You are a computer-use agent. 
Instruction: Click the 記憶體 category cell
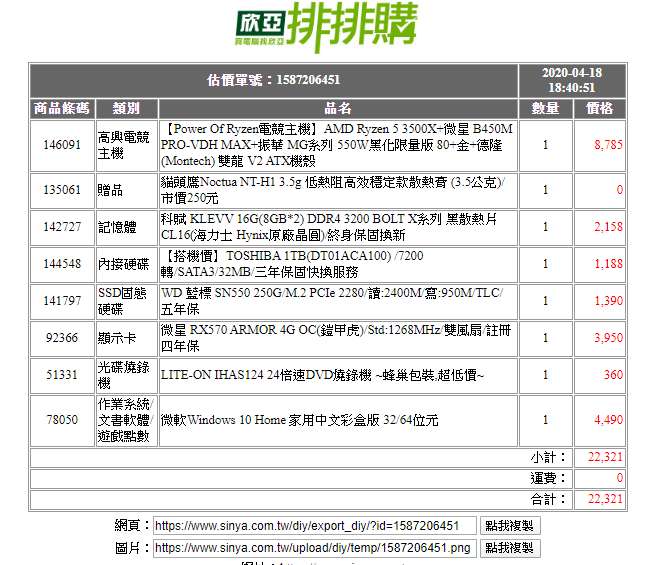127,227
